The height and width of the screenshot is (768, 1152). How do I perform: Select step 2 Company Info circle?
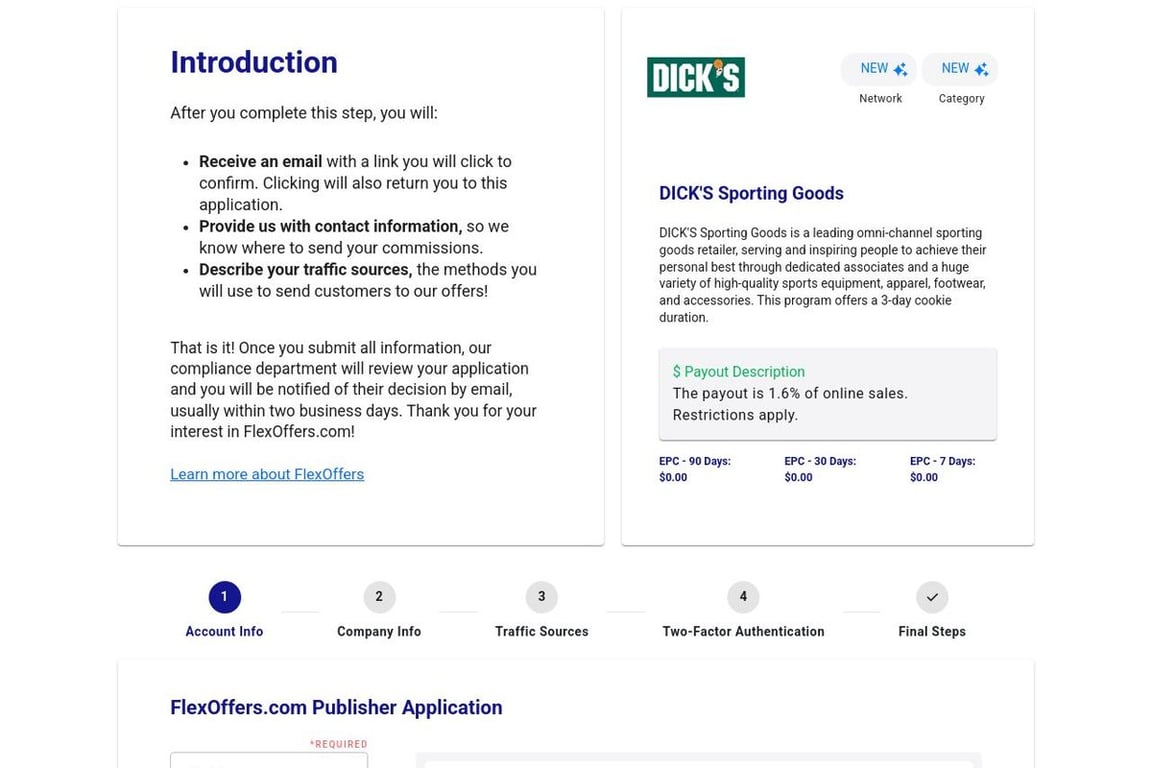point(379,597)
